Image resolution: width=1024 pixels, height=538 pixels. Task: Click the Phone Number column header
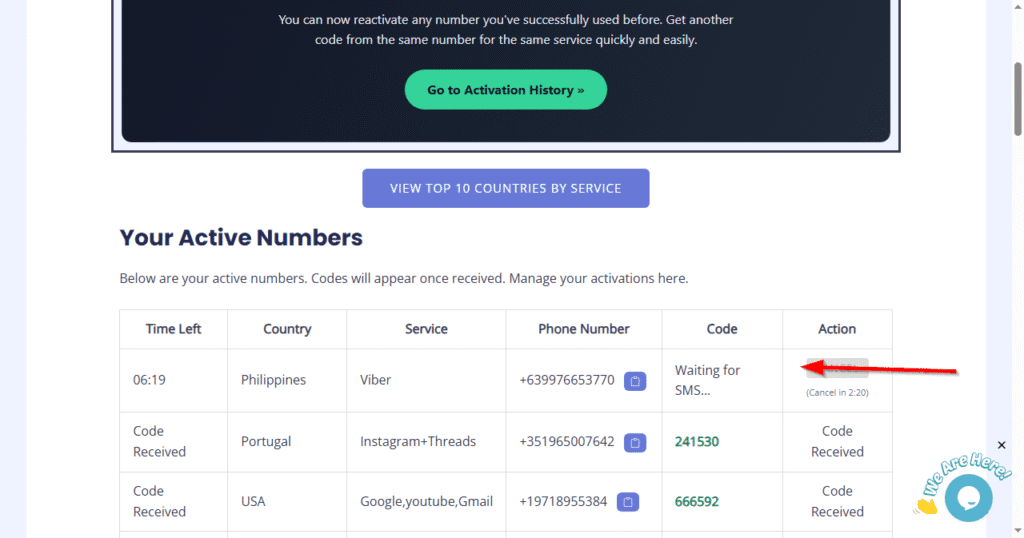coord(584,329)
